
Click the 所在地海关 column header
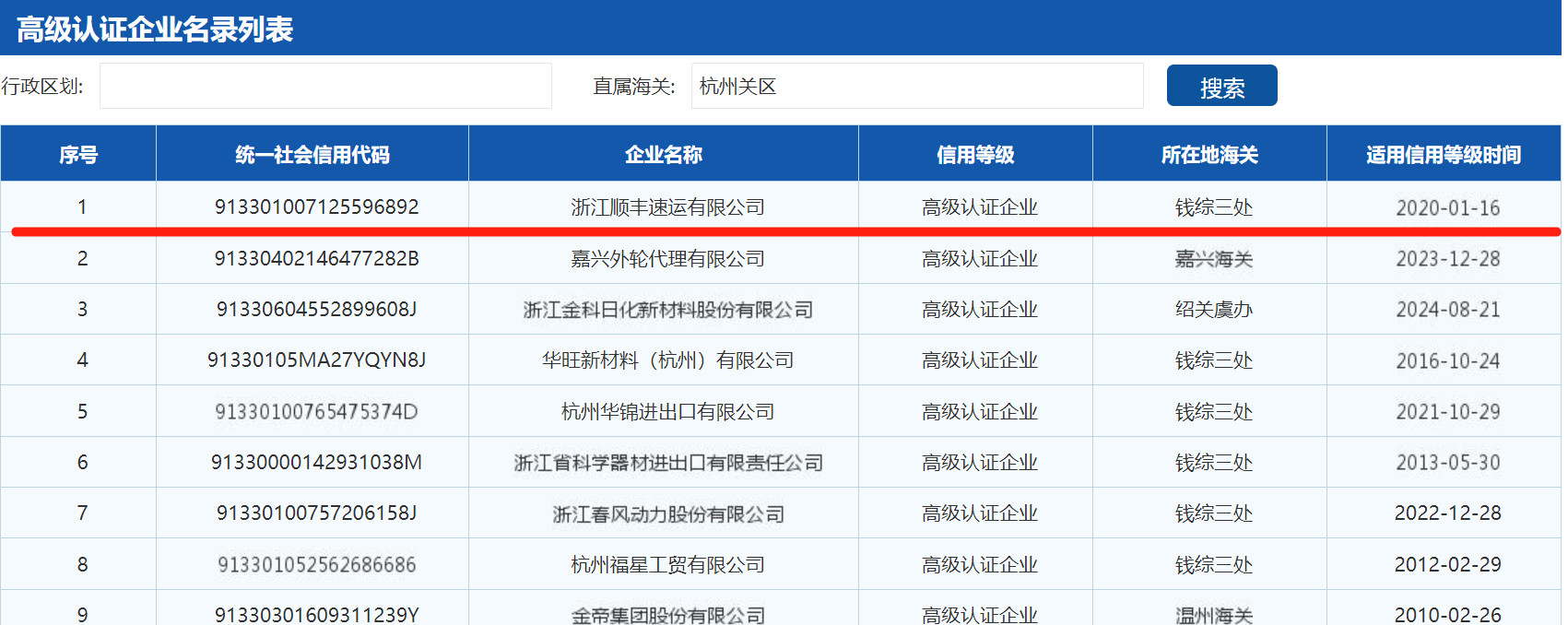(1209, 155)
